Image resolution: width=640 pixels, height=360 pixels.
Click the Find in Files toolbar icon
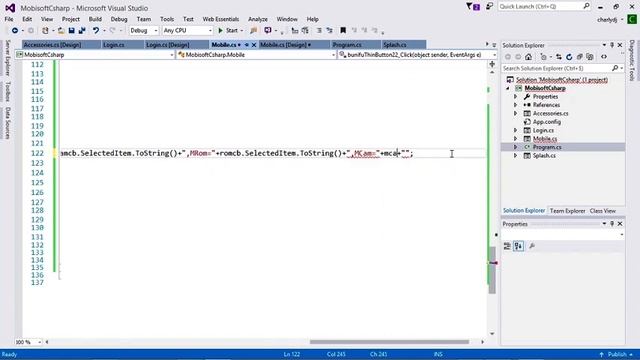click(253, 31)
